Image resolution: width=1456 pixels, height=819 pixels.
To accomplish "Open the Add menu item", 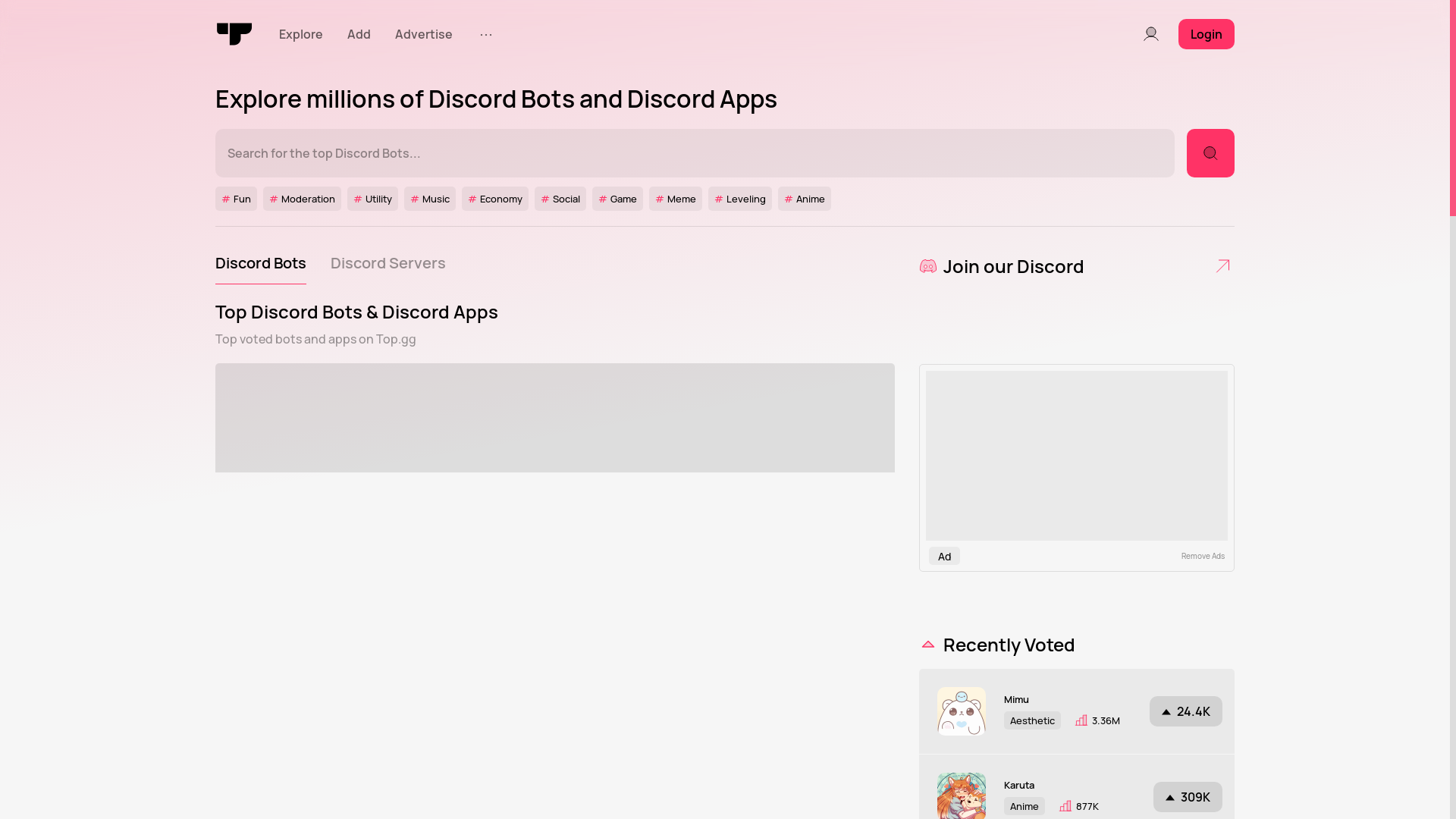I will pyautogui.click(x=359, y=34).
